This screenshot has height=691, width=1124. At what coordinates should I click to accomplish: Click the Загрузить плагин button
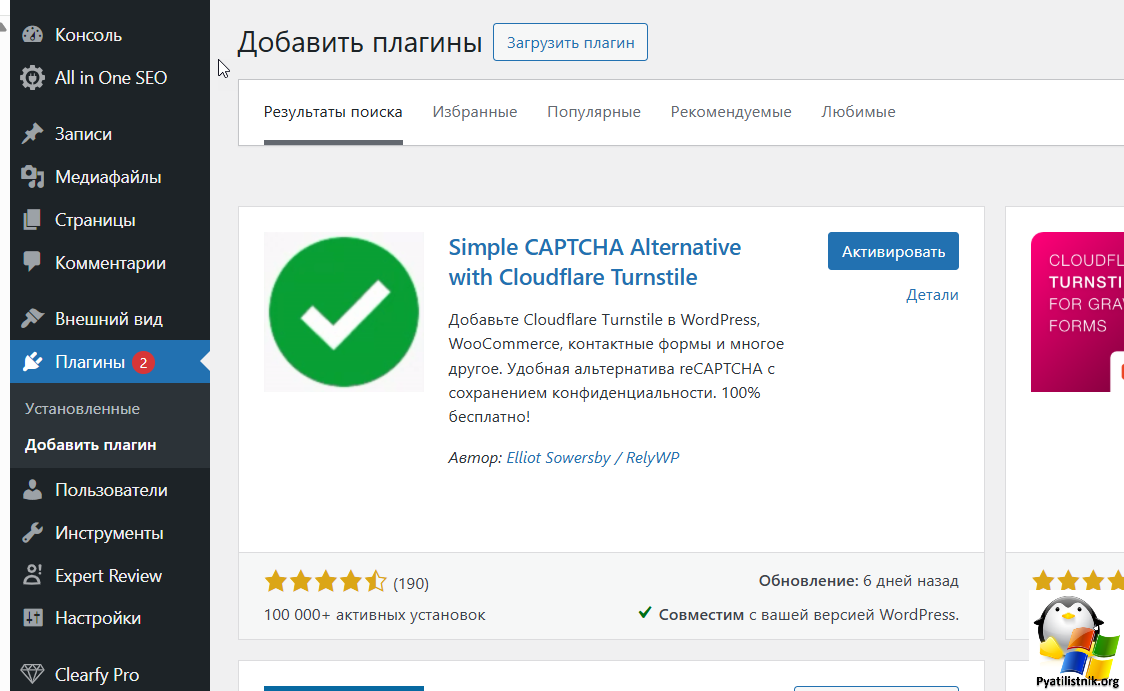[x=571, y=42]
